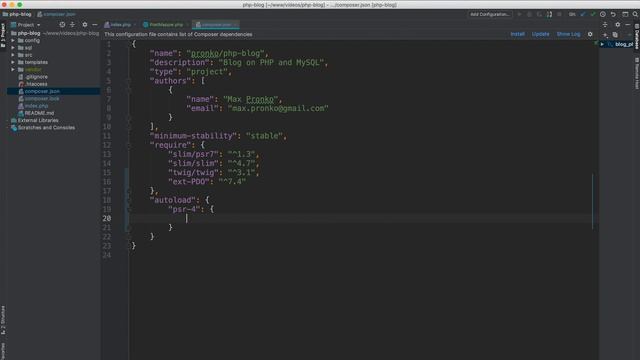Open Add Configuration dropdown
The image size is (640, 360).
tap(489, 14)
